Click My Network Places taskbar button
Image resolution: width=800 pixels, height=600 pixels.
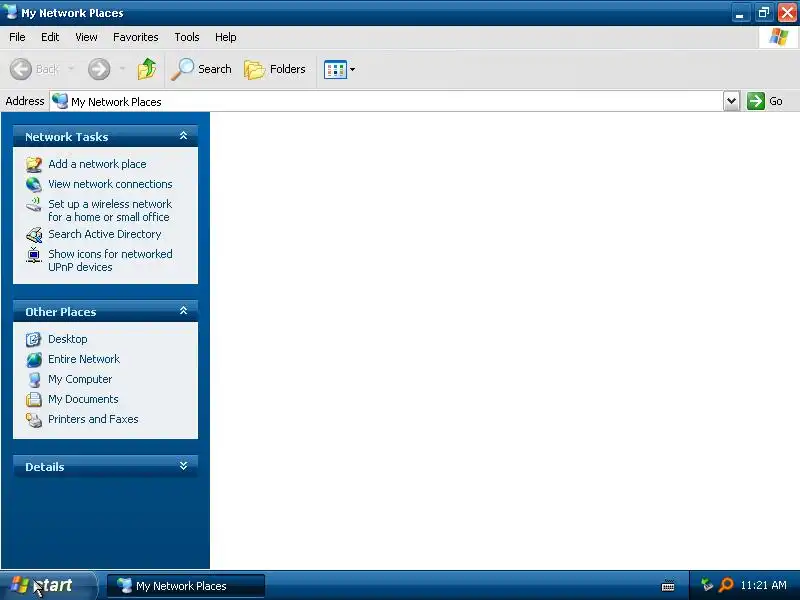click(x=186, y=586)
